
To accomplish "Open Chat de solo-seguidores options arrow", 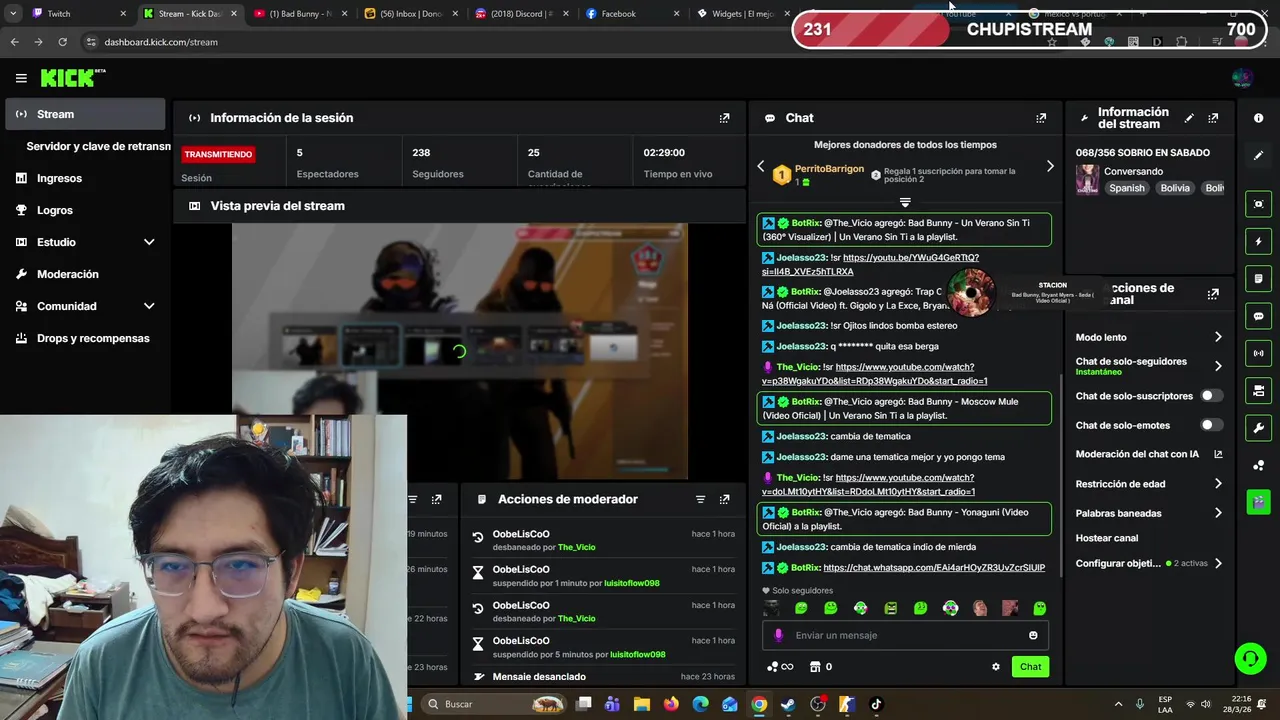I will pos(1218,366).
